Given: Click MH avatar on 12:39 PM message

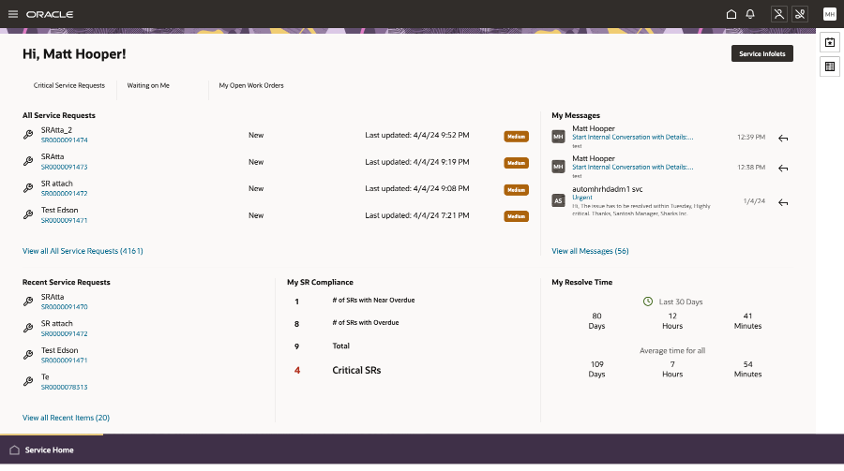Looking at the screenshot, I should [x=558, y=137].
